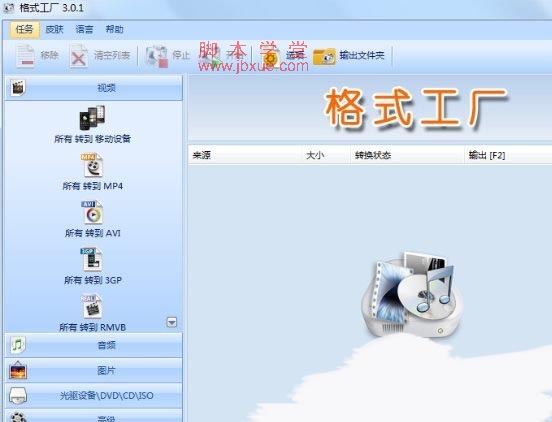Select 所有 转到 移动设备 converter icon
Viewport: 552px width, 422px height.
(x=92, y=118)
